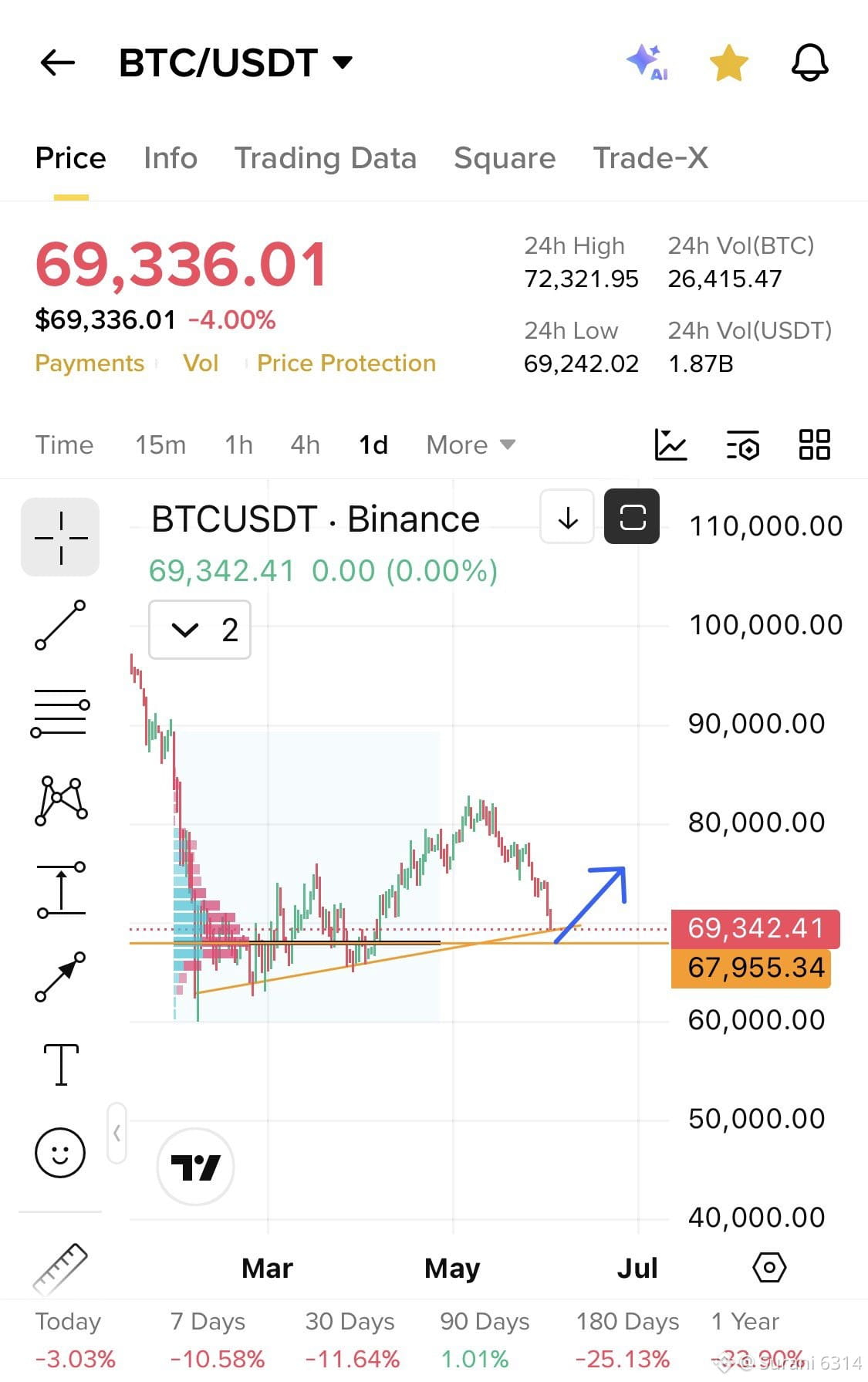Click 24h Vol(BTC) value 26,415.47
This screenshot has width=868, height=1382.
point(724,279)
